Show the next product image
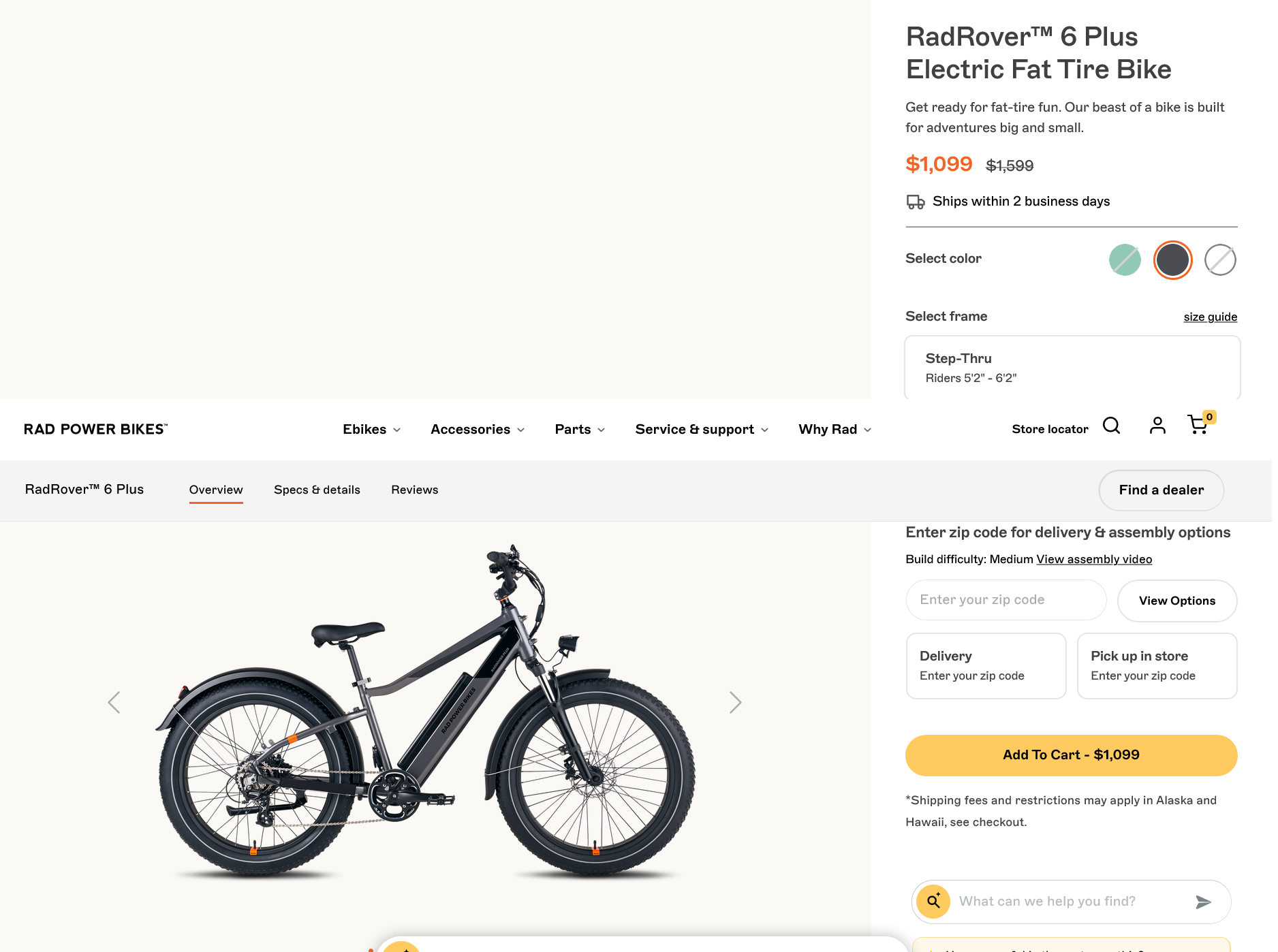 point(736,702)
